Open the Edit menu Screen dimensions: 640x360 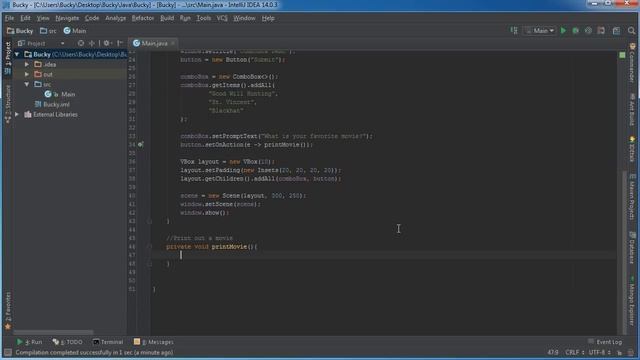pyautogui.click(x=25, y=18)
